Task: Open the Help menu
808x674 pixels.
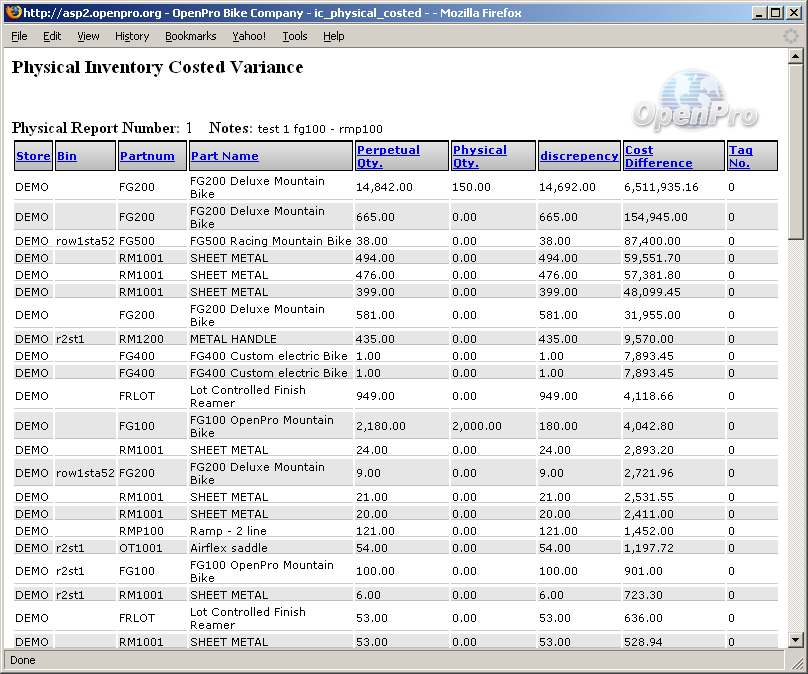Action: point(334,36)
